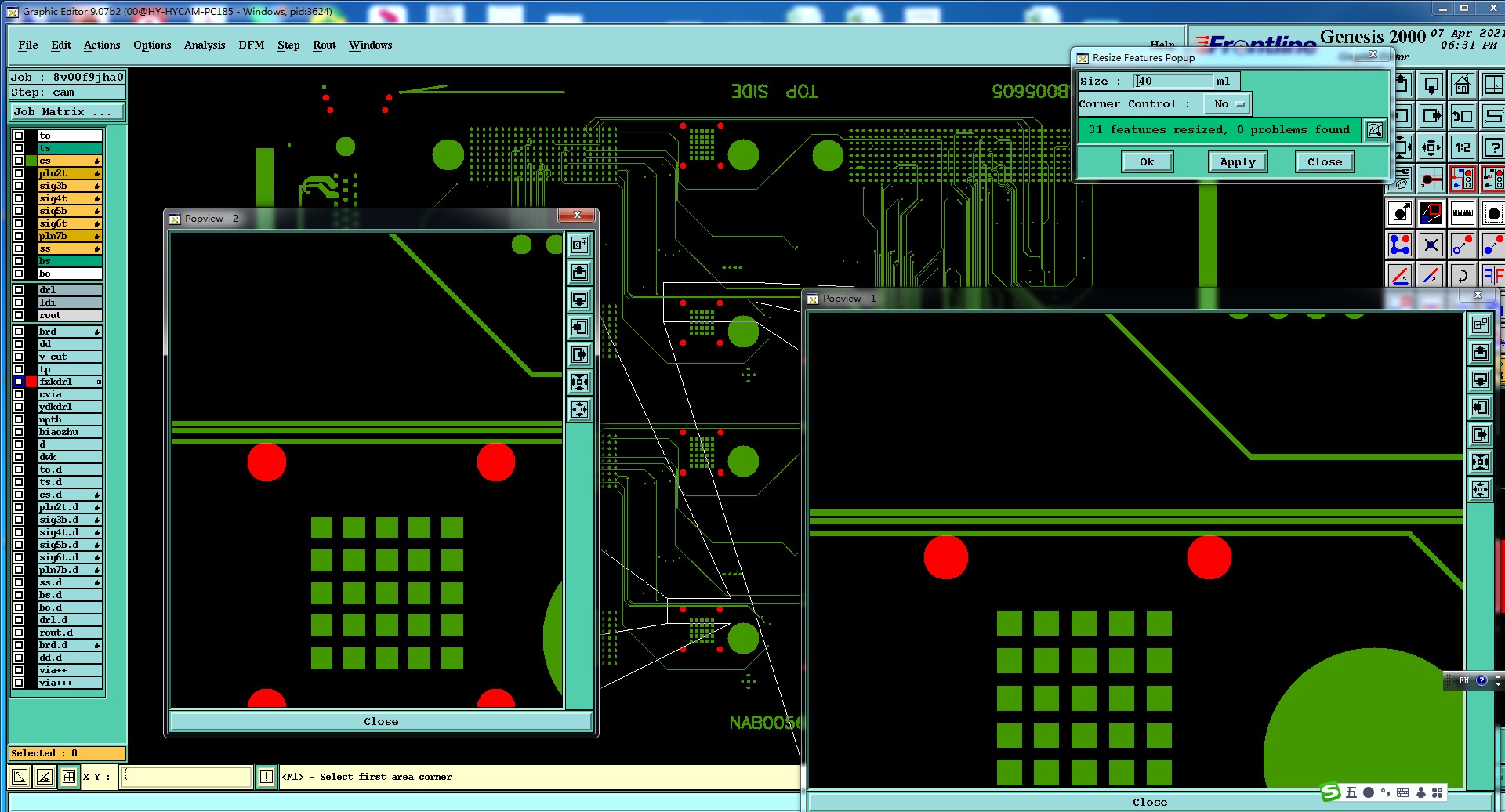Click the pan right icon in main toolbar
1505x812 pixels.
pyautogui.click(x=1431, y=116)
